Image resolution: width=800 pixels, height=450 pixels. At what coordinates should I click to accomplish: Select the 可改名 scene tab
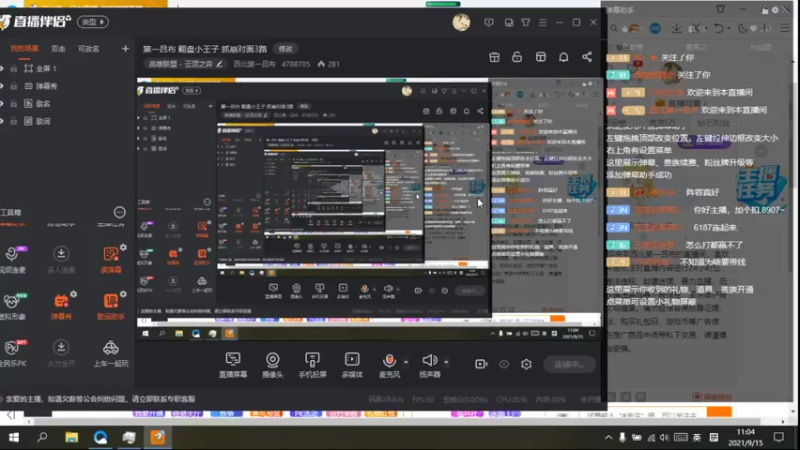pyautogui.click(x=89, y=48)
